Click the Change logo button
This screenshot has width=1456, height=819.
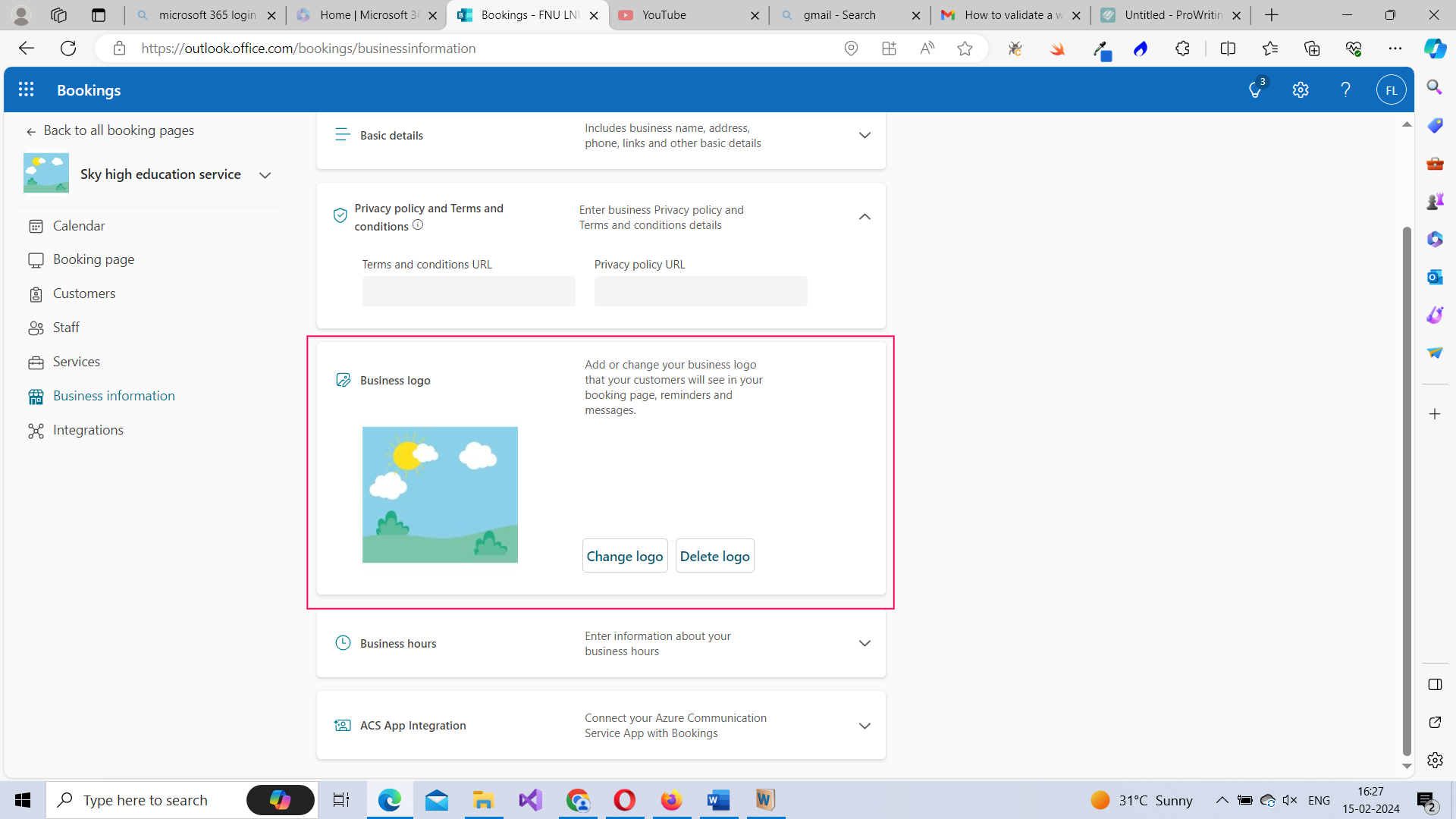point(624,555)
